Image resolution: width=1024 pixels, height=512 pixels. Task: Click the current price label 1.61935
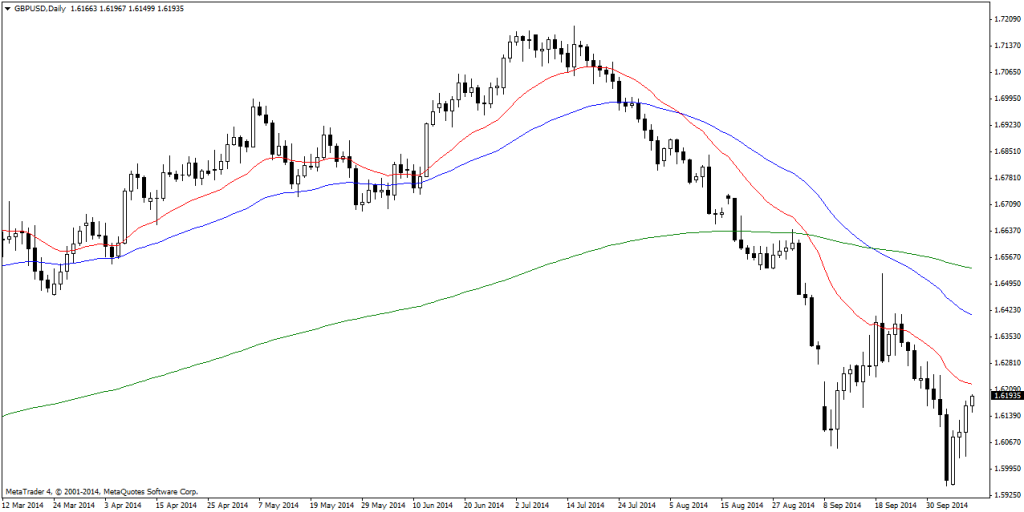coord(1003,396)
